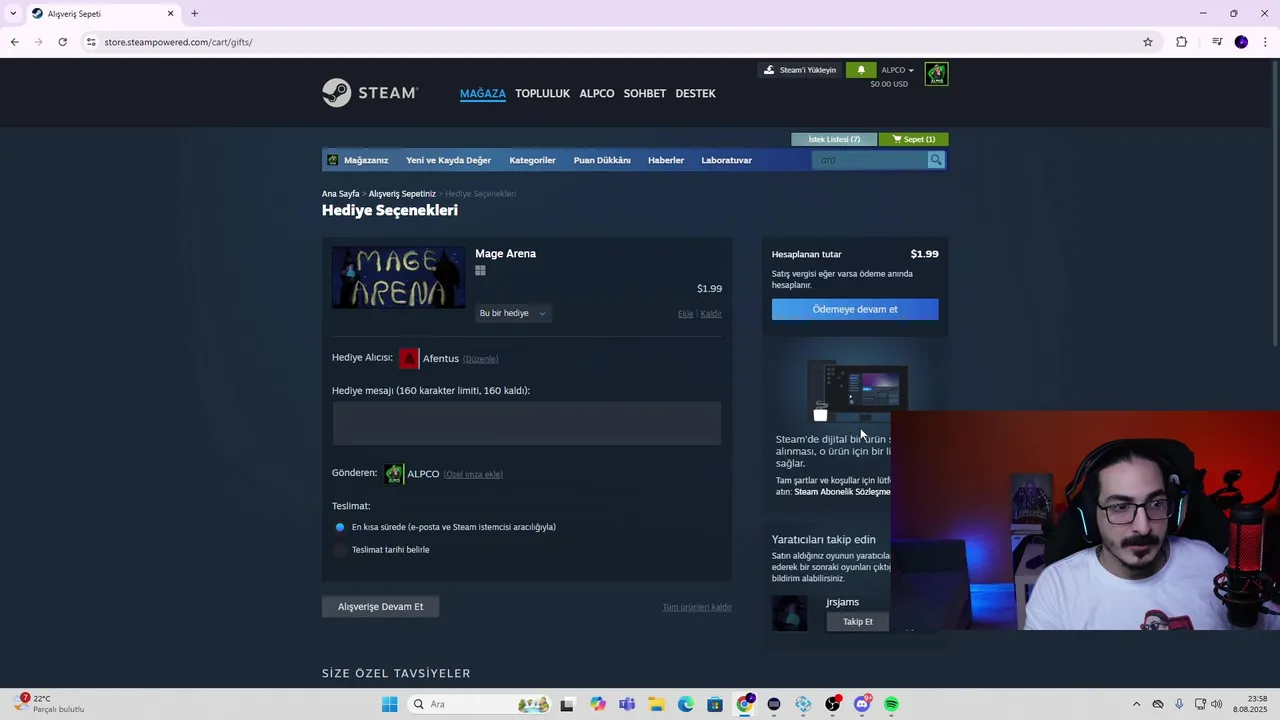Bookmark this page with the star icon
The image size is (1280, 720).
click(1148, 42)
